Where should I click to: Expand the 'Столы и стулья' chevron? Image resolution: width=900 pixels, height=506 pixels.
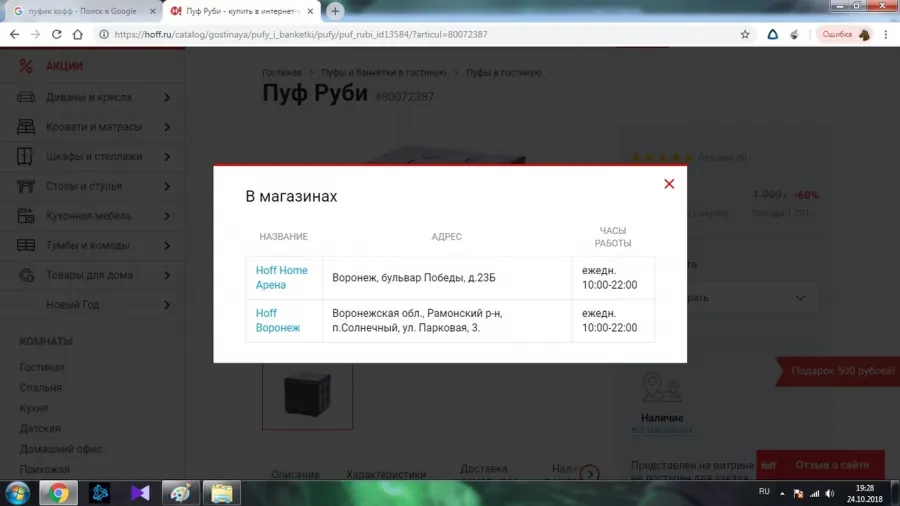167,186
